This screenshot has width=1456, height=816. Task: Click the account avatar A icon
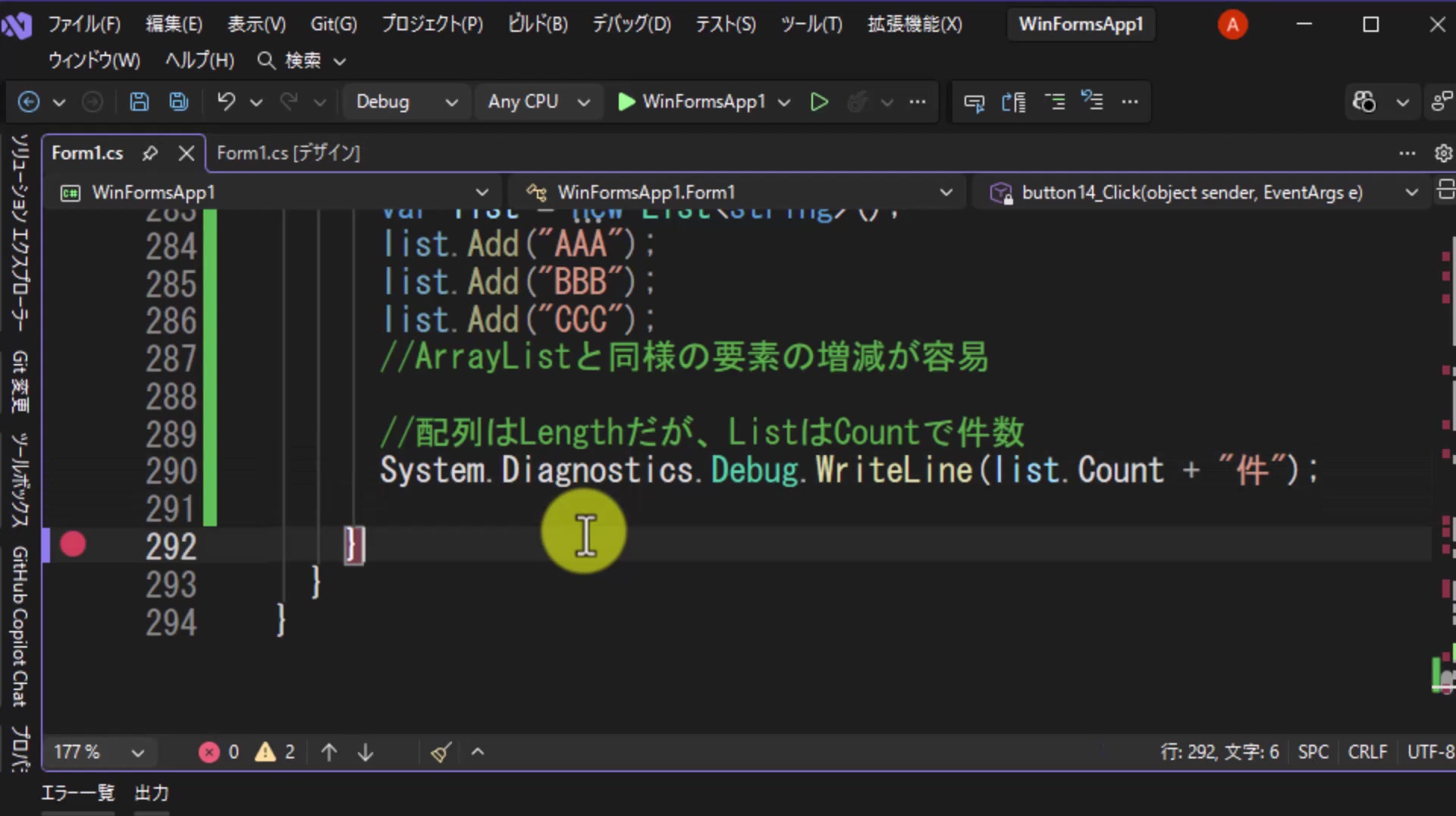tap(1232, 25)
